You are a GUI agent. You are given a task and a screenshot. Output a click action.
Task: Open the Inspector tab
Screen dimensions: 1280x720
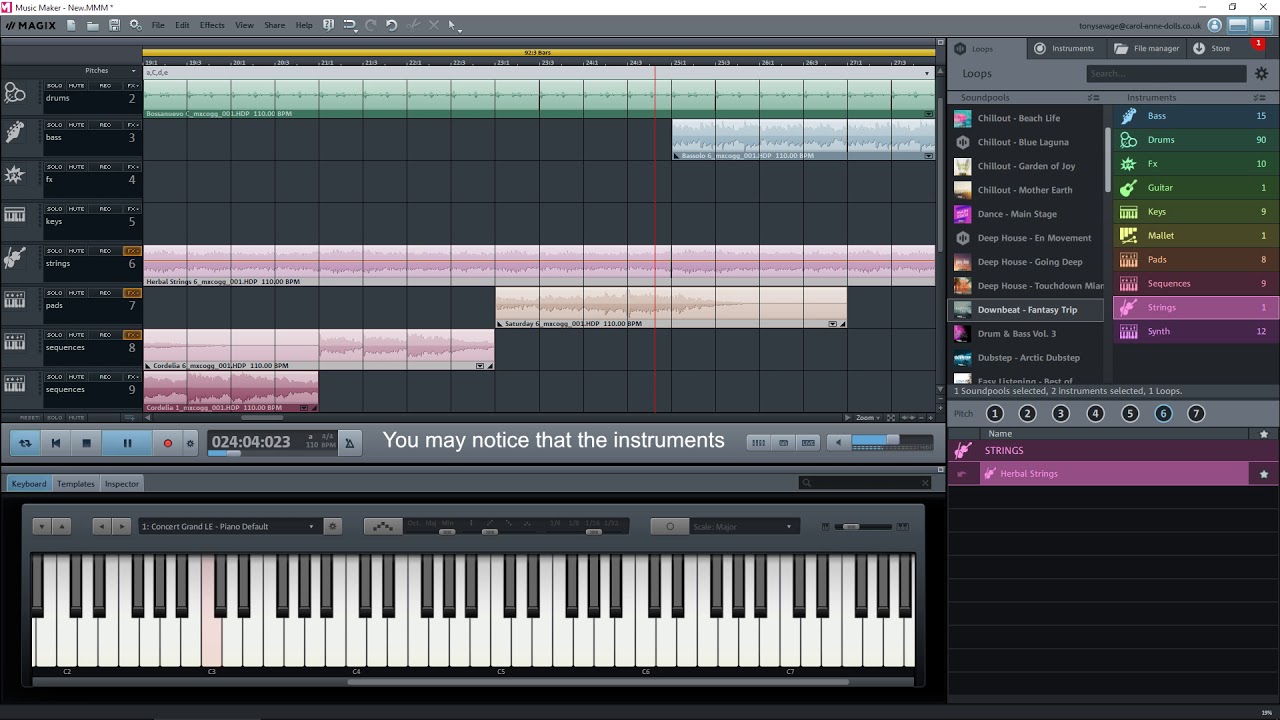[122, 484]
